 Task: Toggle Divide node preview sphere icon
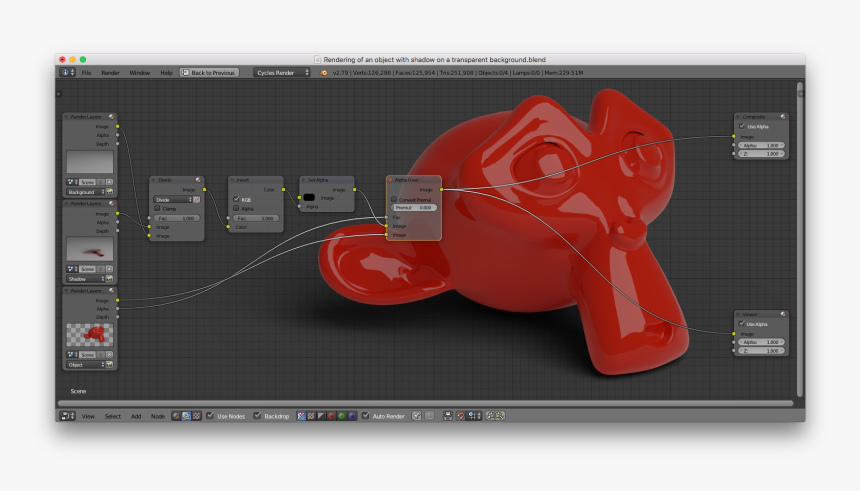tap(199, 180)
